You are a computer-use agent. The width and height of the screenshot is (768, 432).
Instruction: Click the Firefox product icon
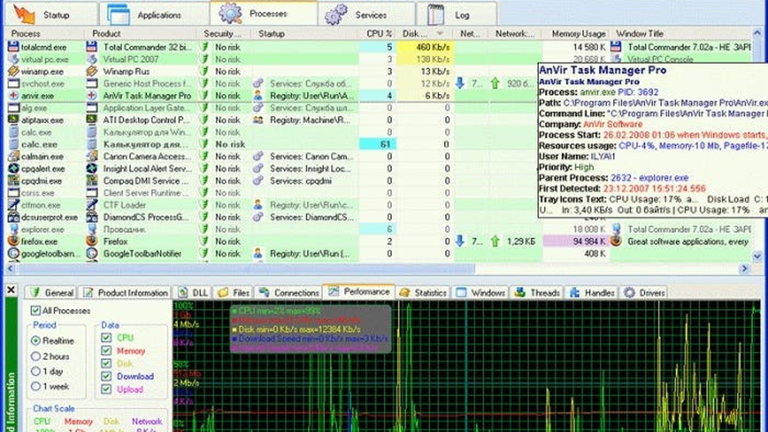92,241
